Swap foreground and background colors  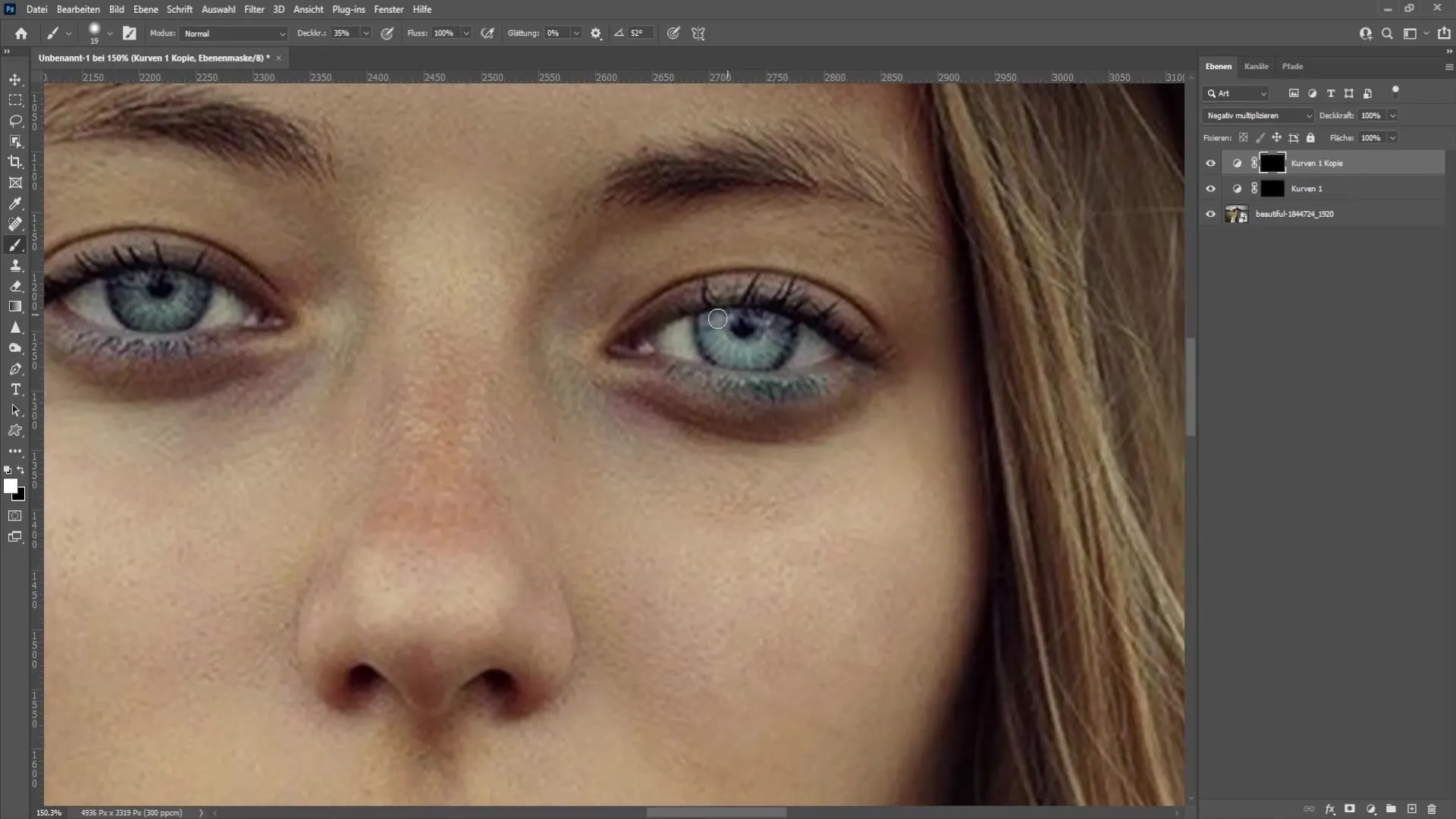[20, 470]
